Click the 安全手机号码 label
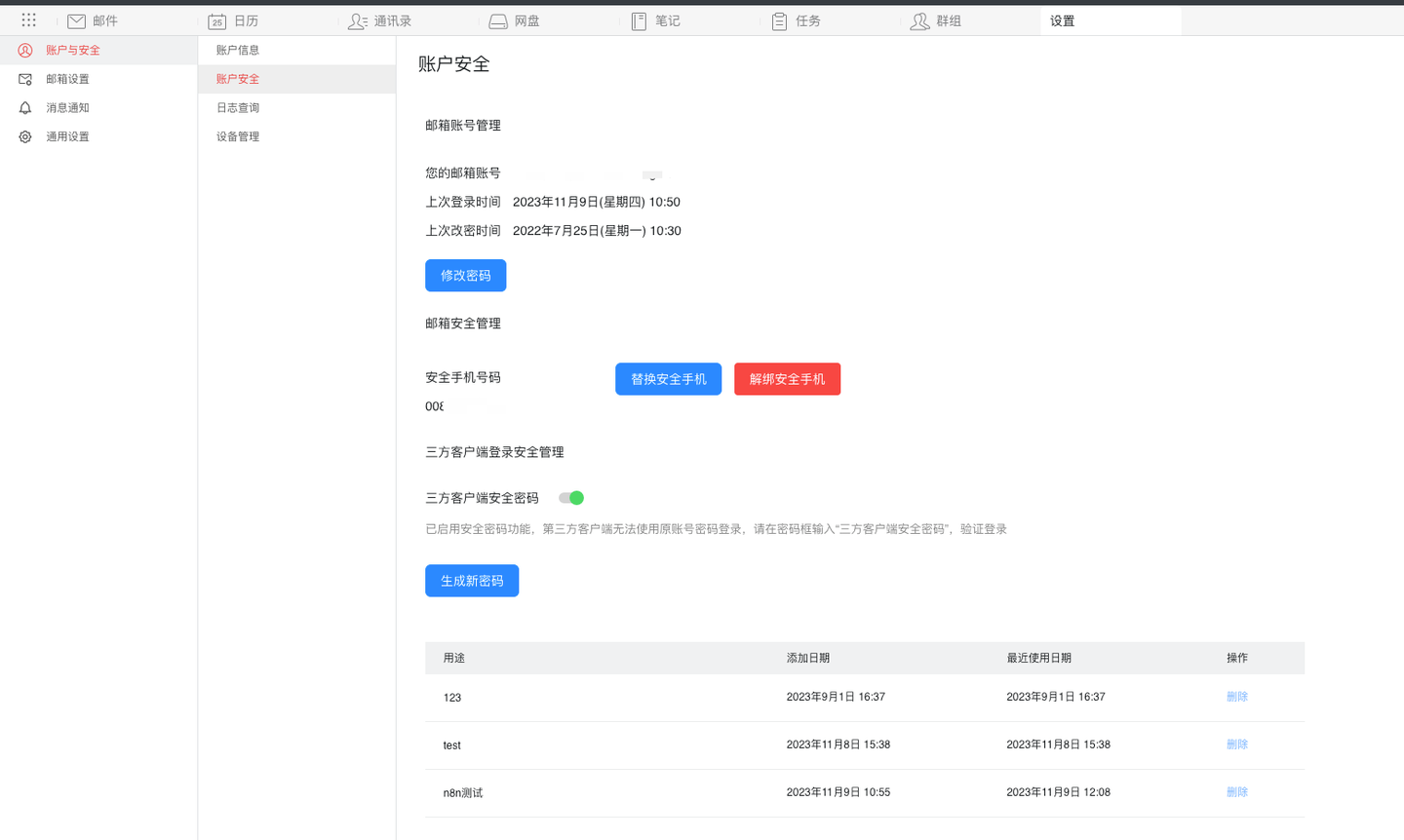This screenshot has height=840, width=1404. (463, 378)
